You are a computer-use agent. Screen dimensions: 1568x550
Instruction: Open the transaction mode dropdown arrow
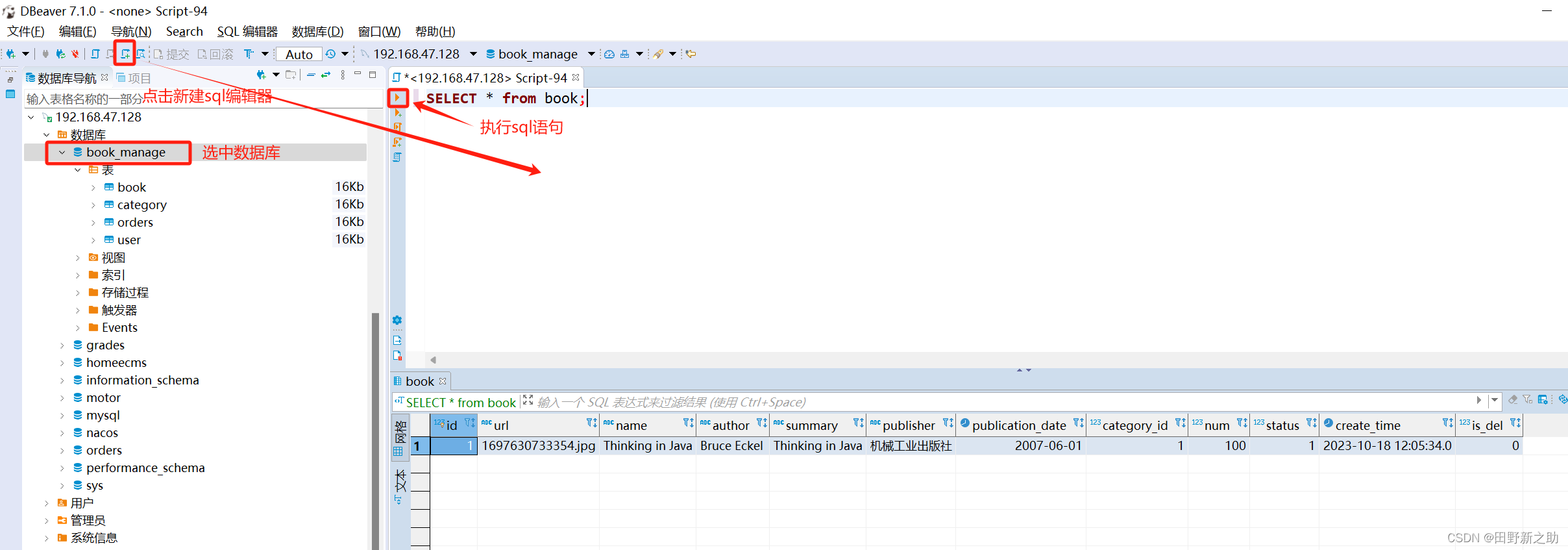(265, 54)
